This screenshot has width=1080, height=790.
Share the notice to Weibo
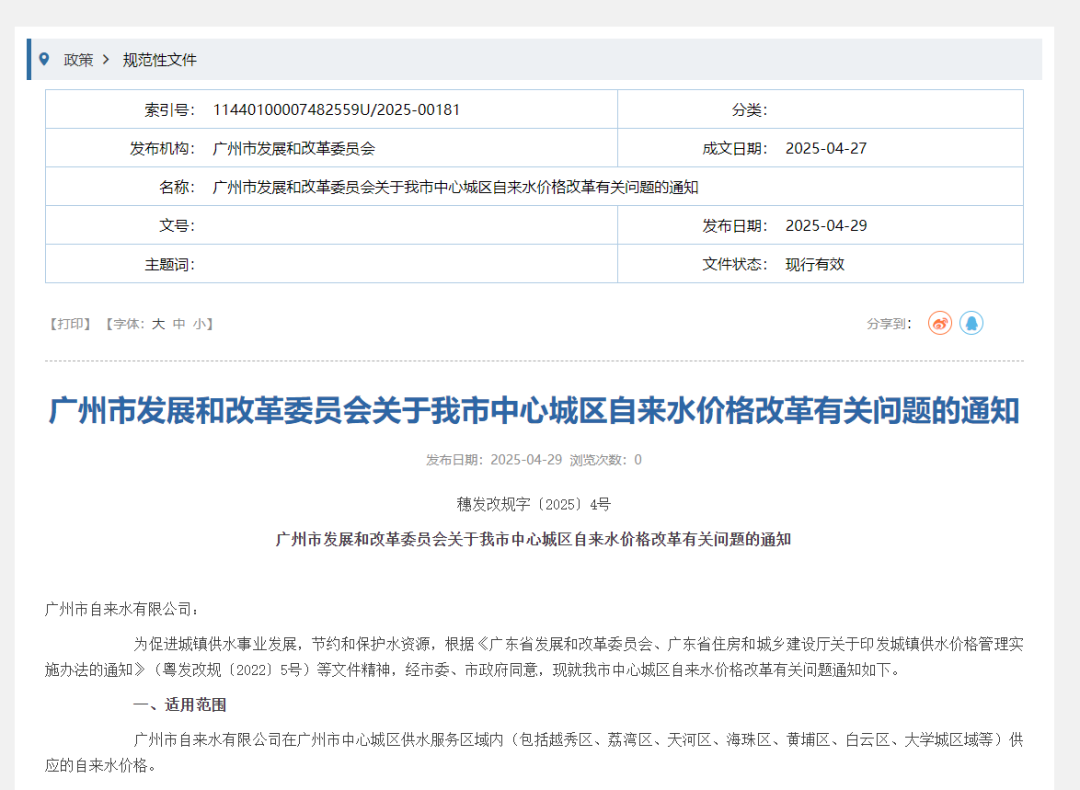939,323
